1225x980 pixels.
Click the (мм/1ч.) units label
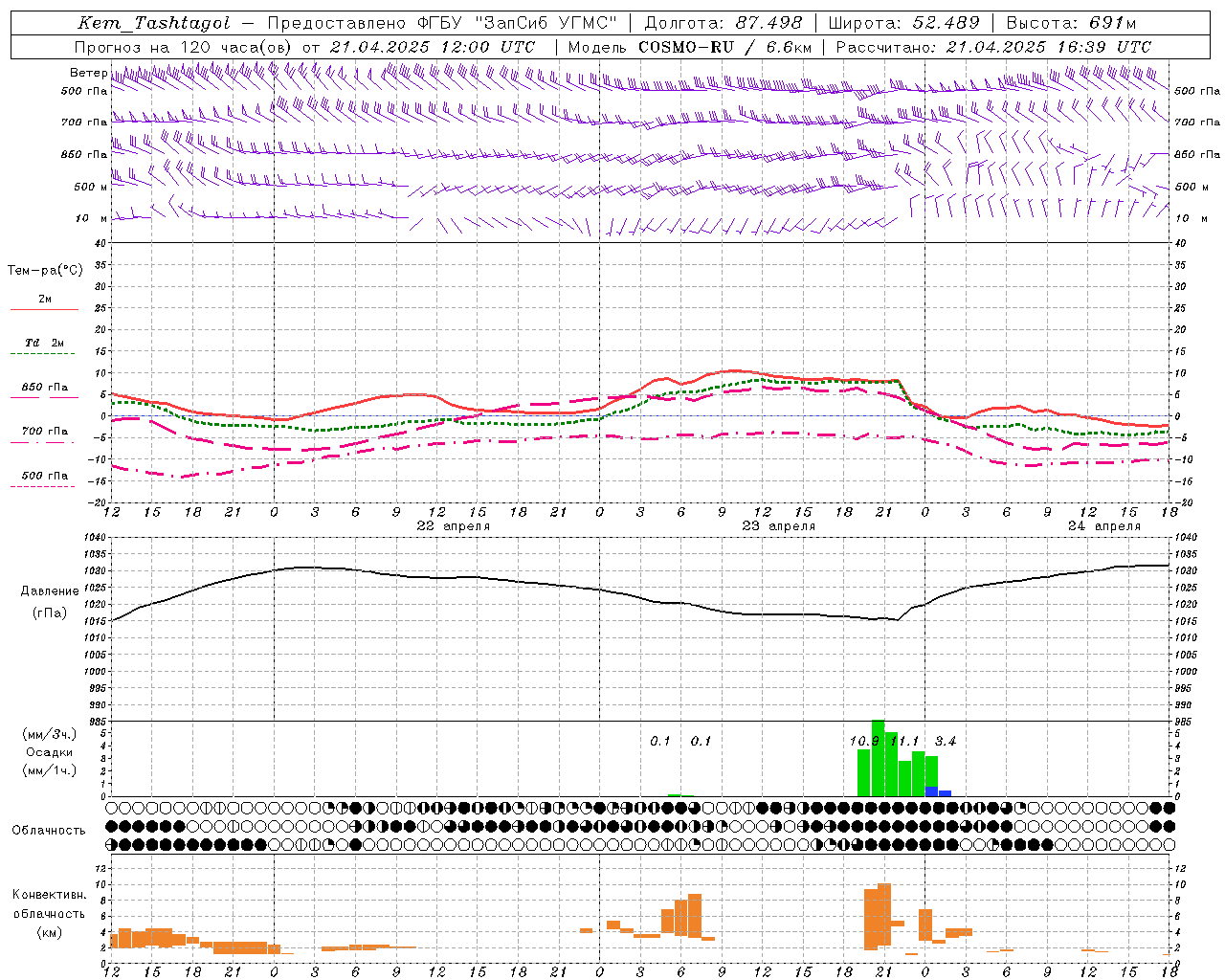click(x=49, y=769)
